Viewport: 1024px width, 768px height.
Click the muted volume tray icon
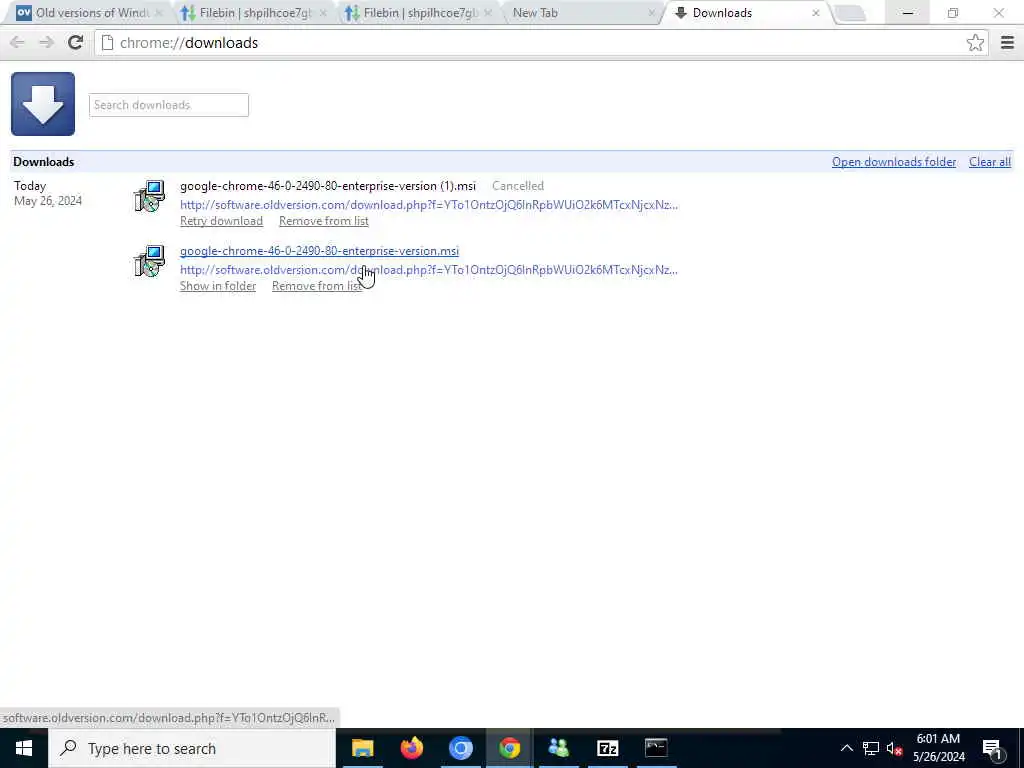click(894, 748)
